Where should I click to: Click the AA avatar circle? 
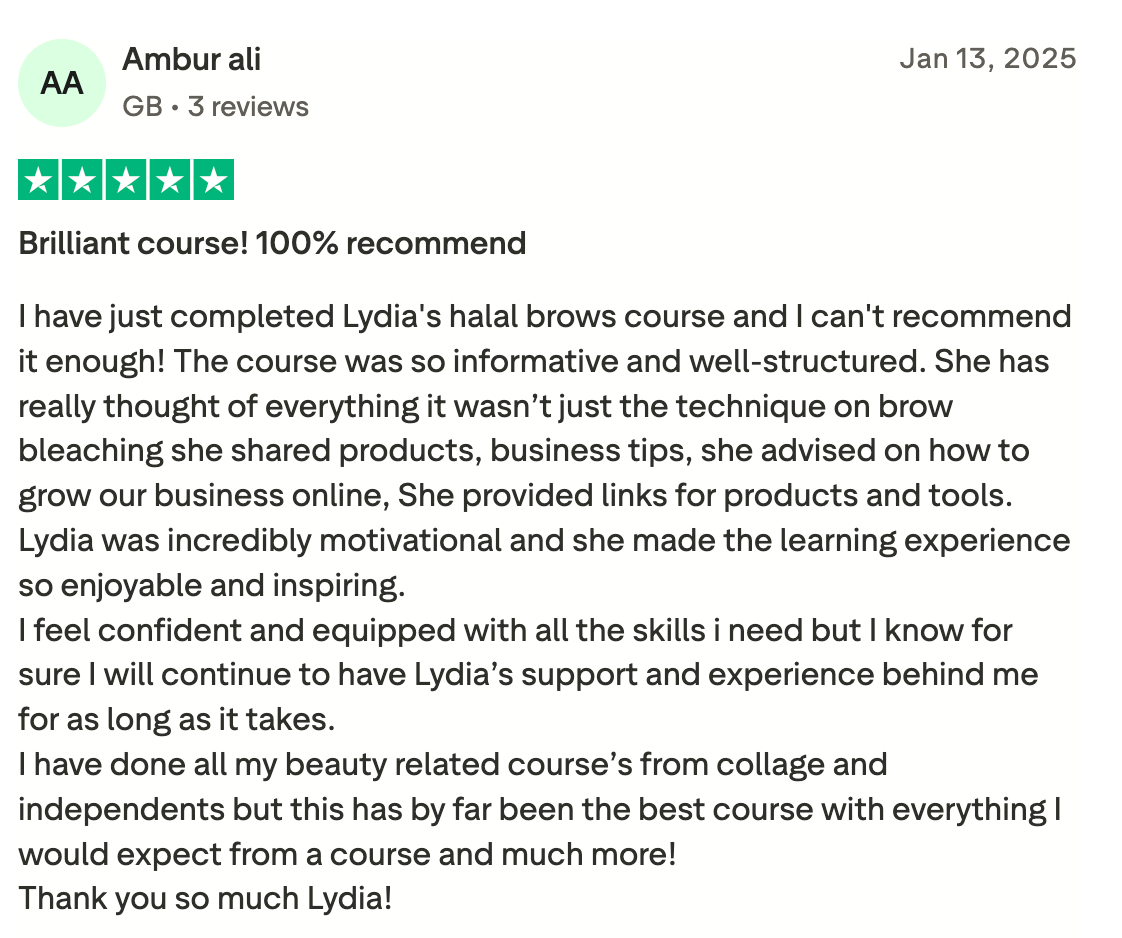pos(62,83)
